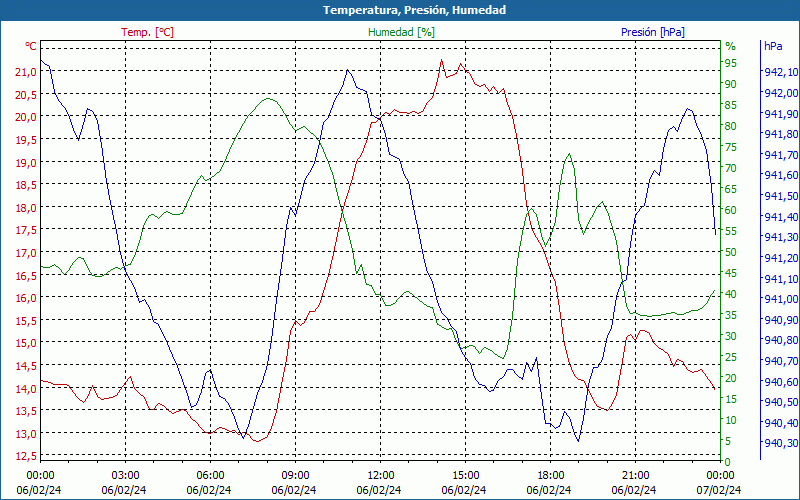Click pressure axis value '940,30'

pos(781,442)
